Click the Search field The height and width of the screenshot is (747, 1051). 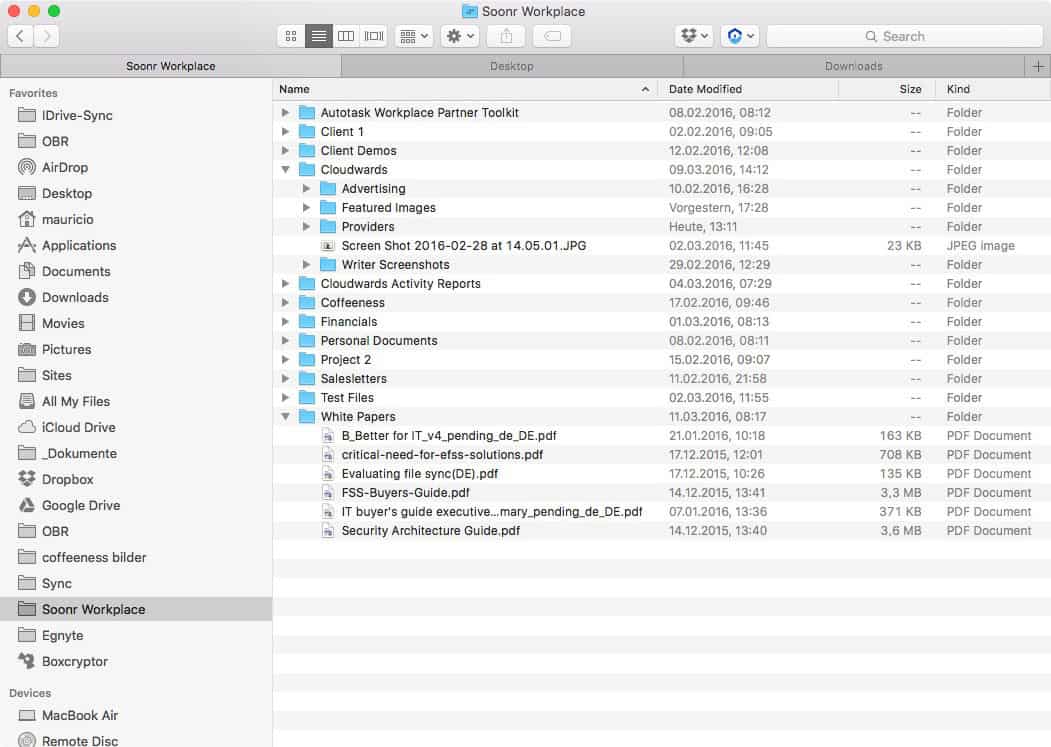pyautogui.click(x=904, y=36)
